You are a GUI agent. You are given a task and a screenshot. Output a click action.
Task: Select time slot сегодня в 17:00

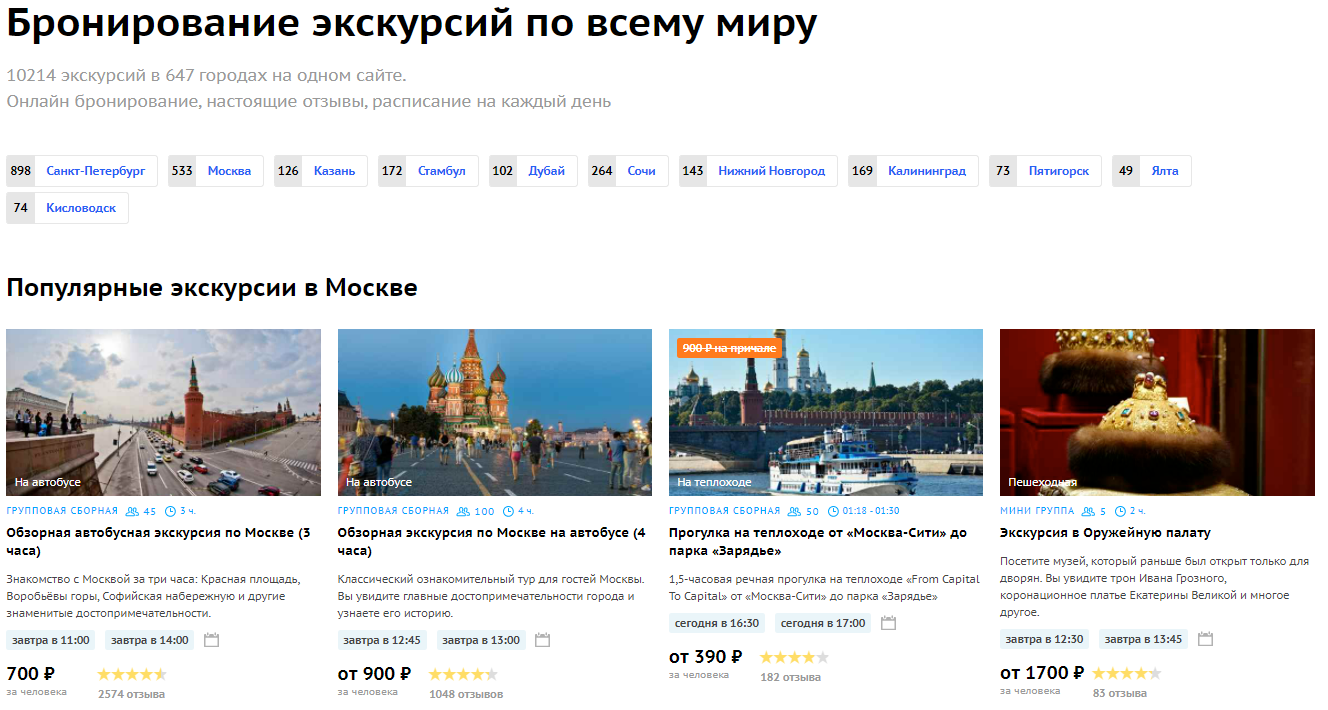tap(823, 623)
